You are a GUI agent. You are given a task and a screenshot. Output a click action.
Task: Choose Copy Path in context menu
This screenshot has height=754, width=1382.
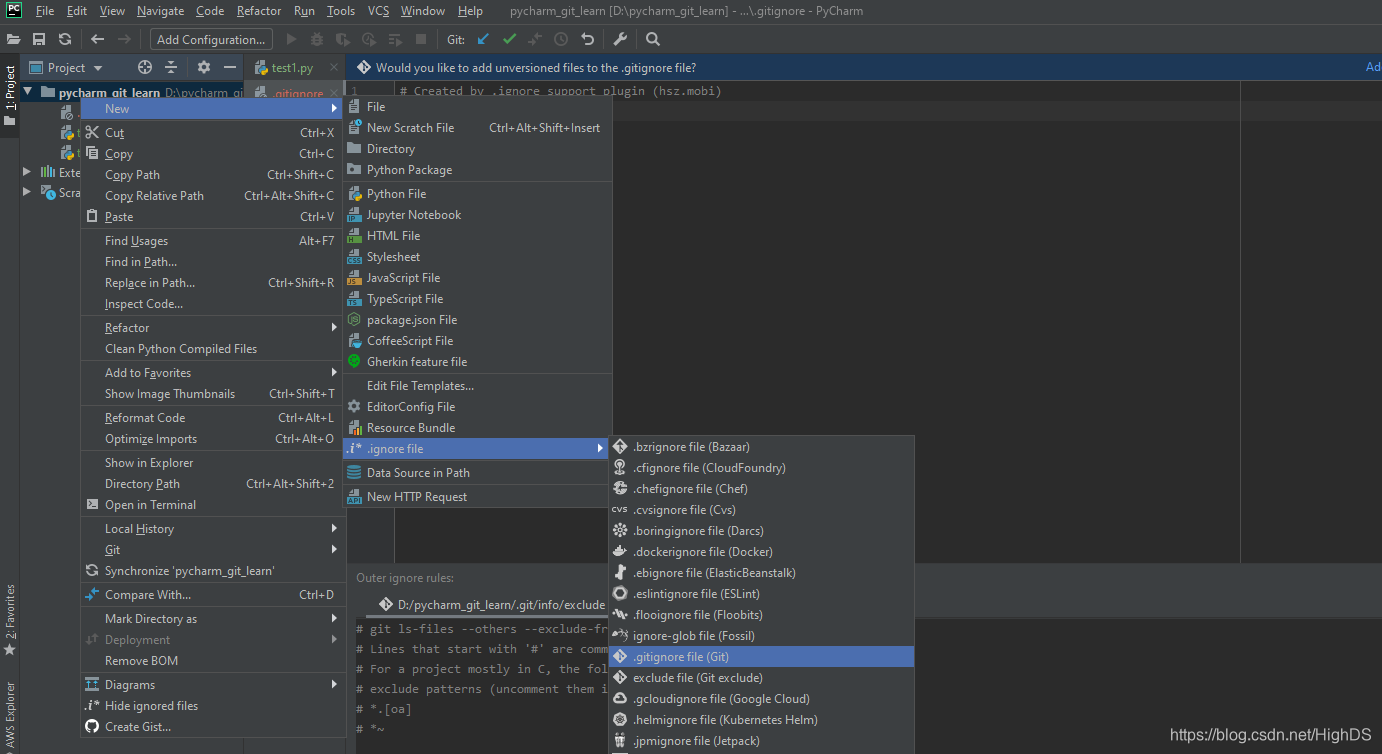212,175
